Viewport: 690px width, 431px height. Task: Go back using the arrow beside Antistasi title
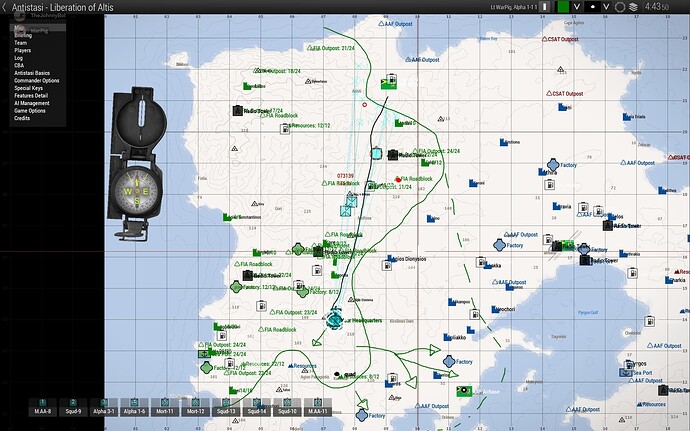coord(4,7)
